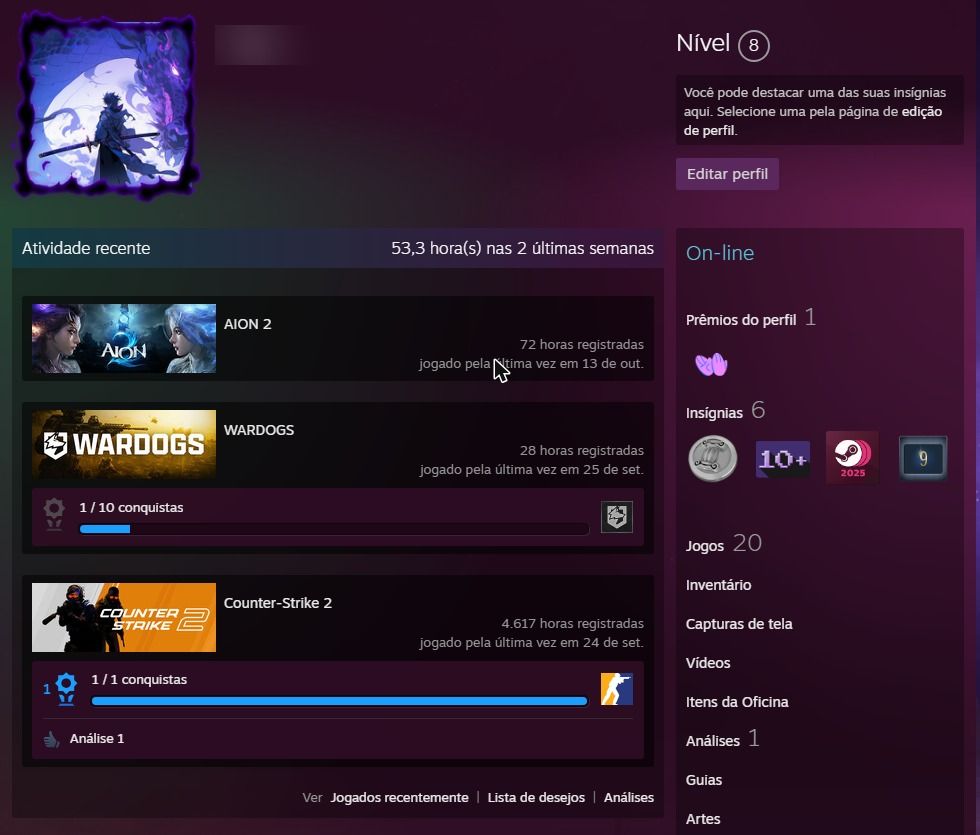Open 'Capturas de tela' sidebar link
Viewport: 980px width, 835px height.
coord(739,624)
